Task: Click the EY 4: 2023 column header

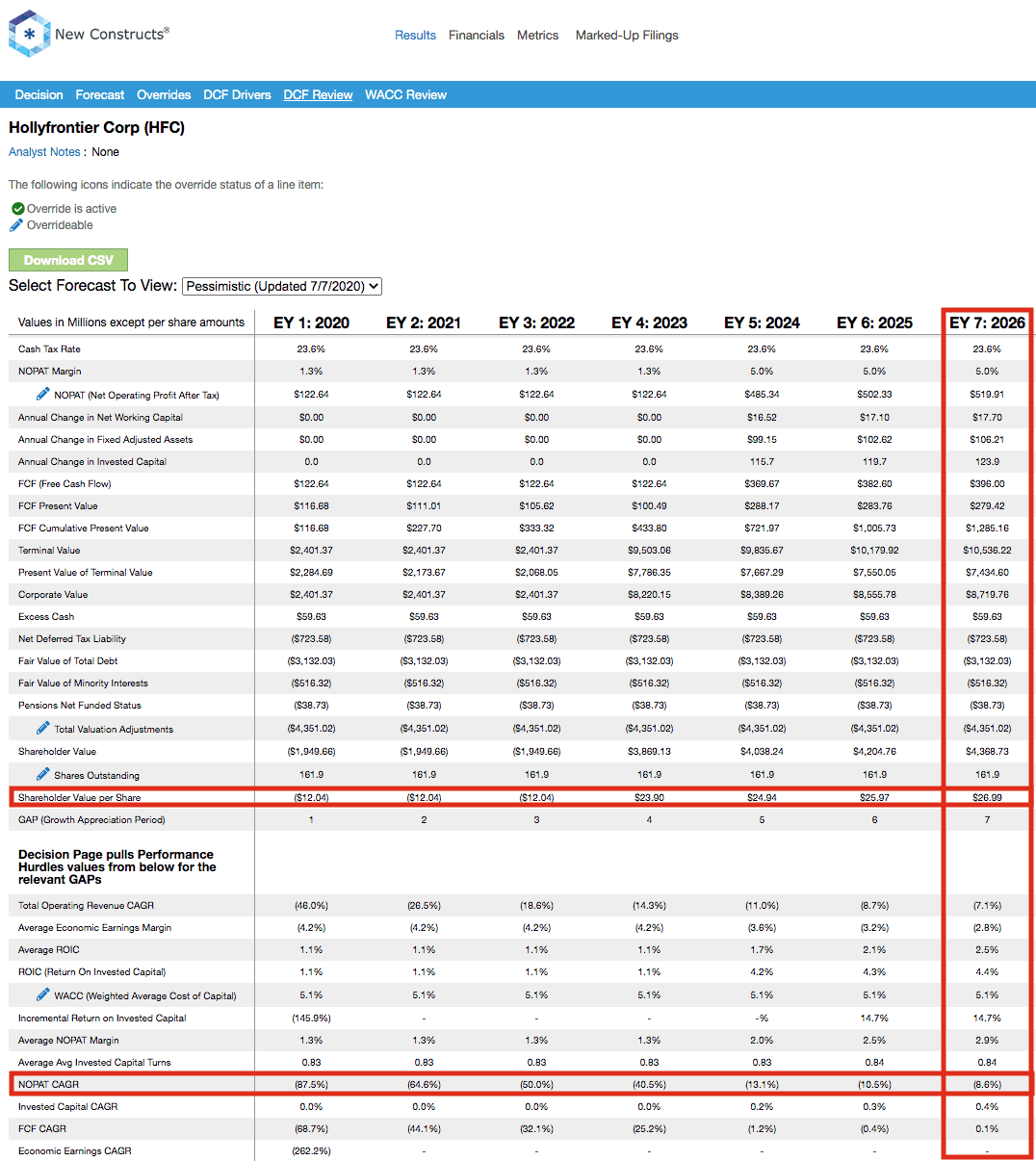Action: [x=649, y=322]
